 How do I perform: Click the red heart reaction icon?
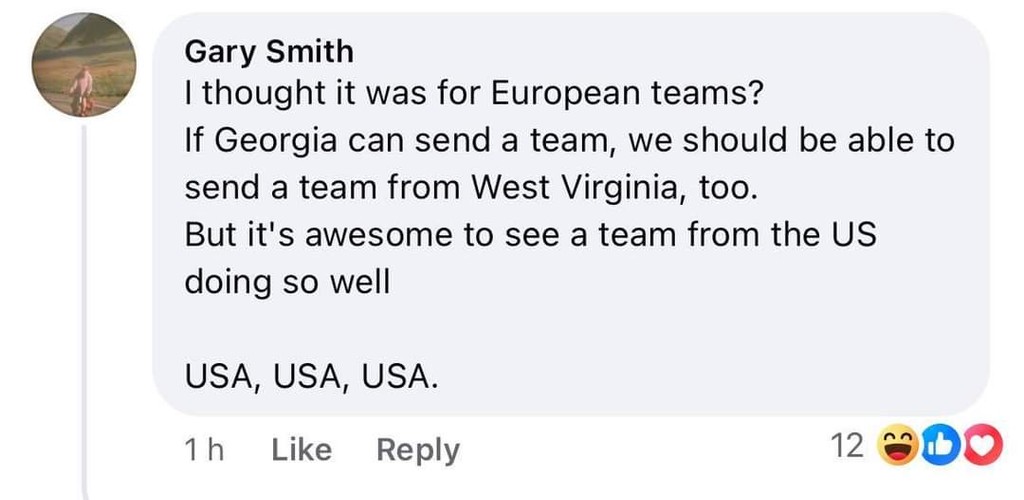[x=982, y=446]
